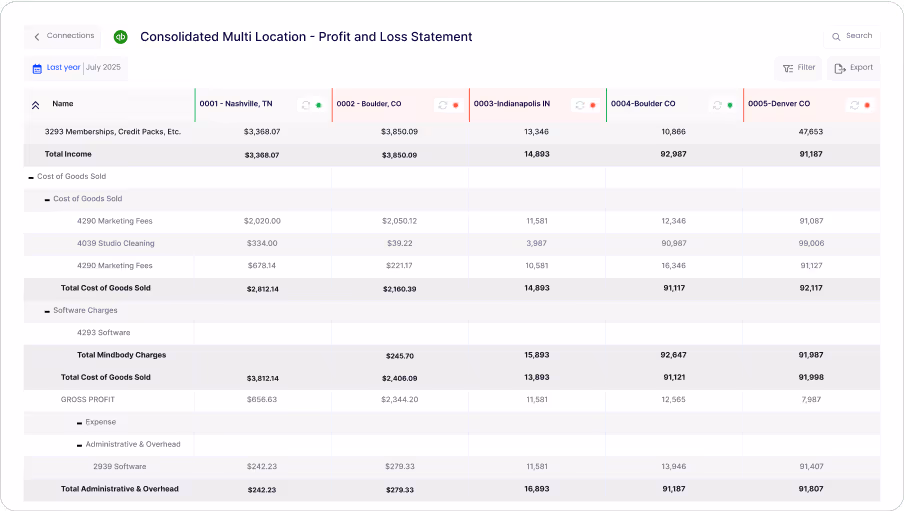Collapse the Software Charges section
This screenshot has width=904, height=511.
pos(47,311)
